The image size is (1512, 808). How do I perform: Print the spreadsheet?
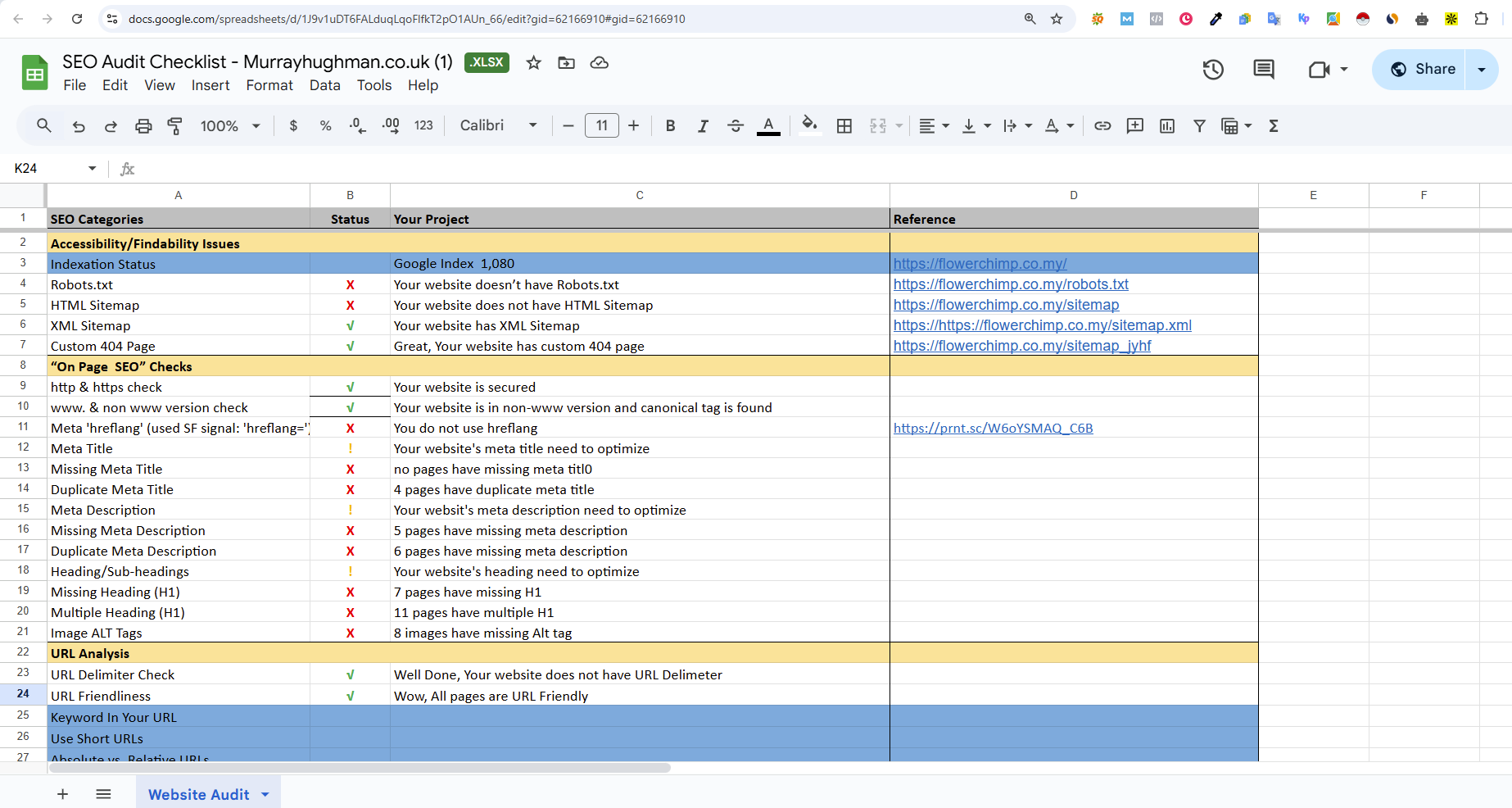(x=143, y=125)
